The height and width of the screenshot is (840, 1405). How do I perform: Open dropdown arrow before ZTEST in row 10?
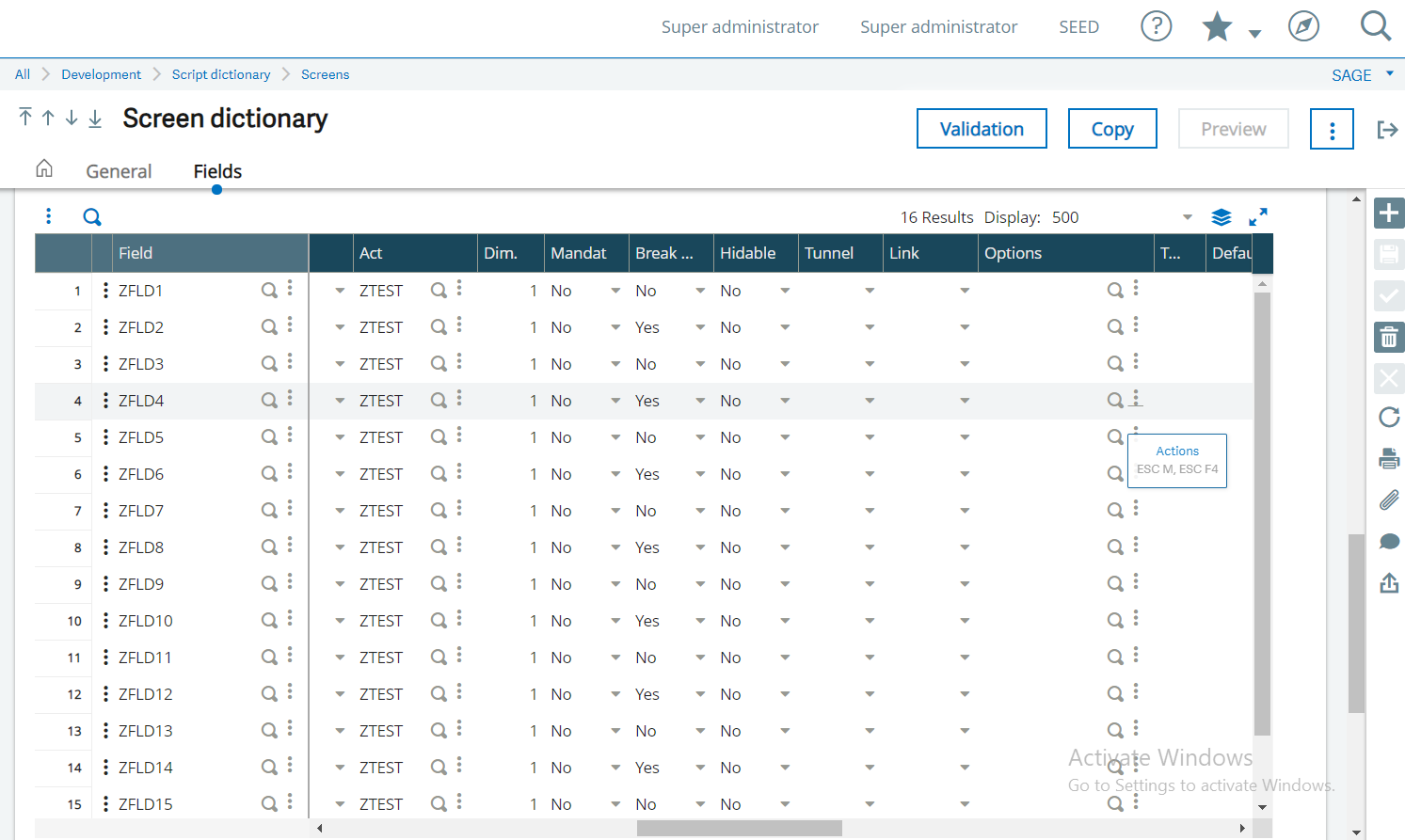click(340, 621)
